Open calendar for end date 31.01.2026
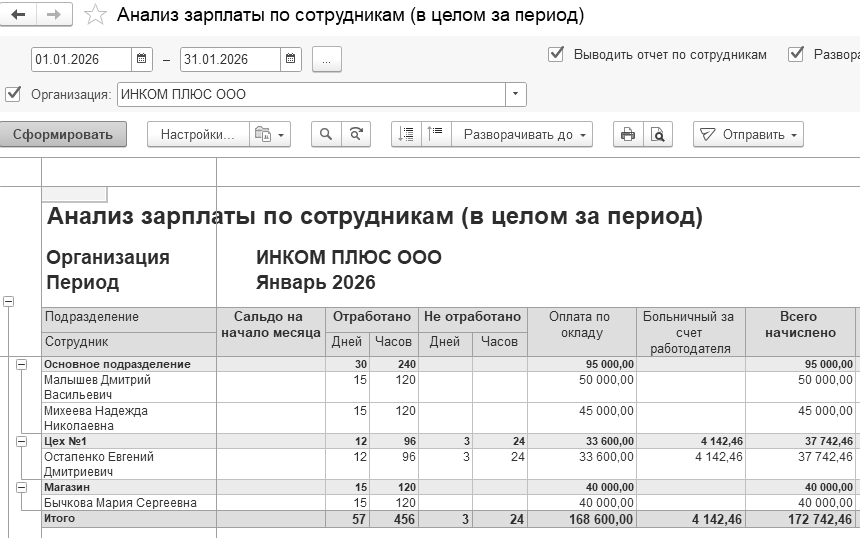Screen dimensions: 860x538 tap(291, 59)
